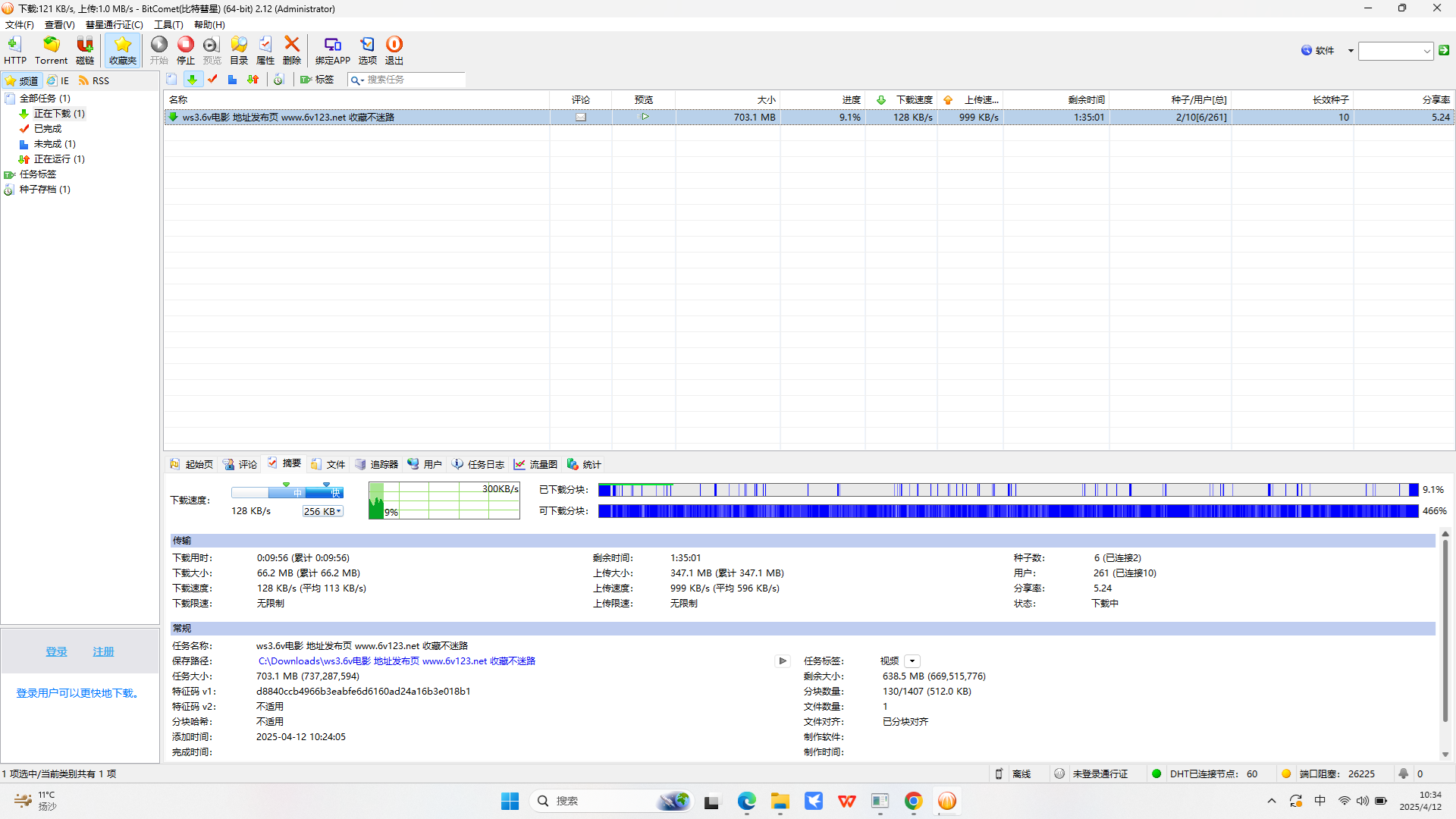This screenshot has height=819, width=1456.
Task: Open 种子存档 (1) in the task tree
Action: [x=45, y=190]
